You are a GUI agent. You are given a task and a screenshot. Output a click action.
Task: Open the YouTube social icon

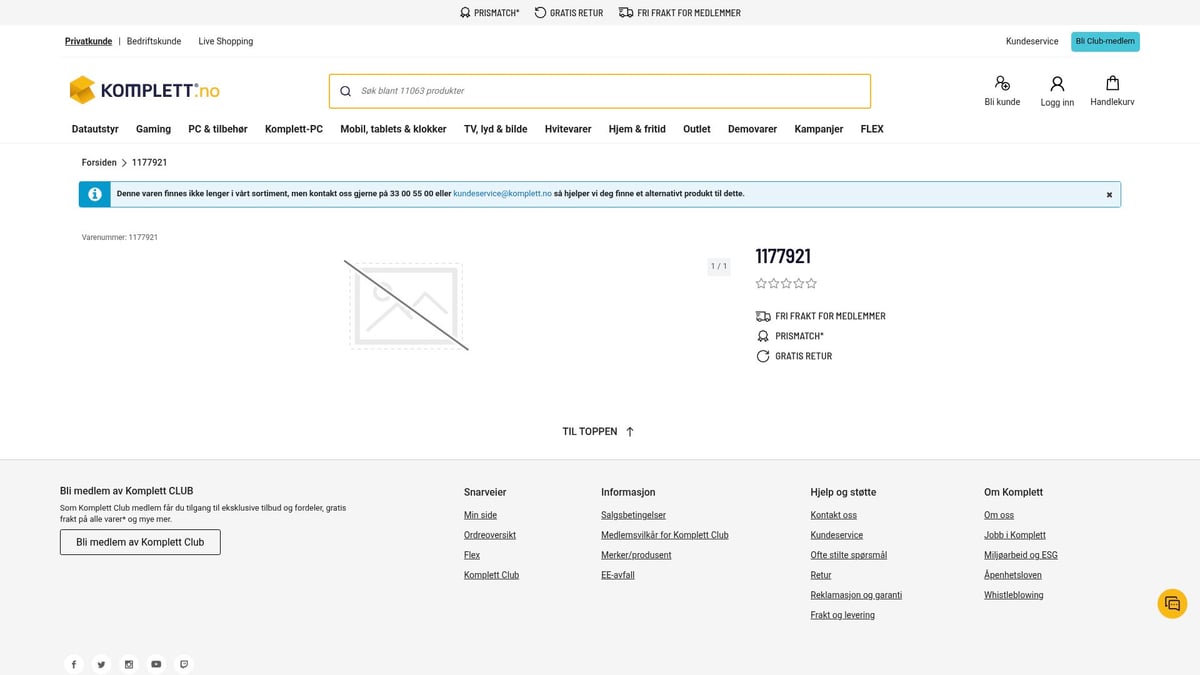(x=156, y=664)
